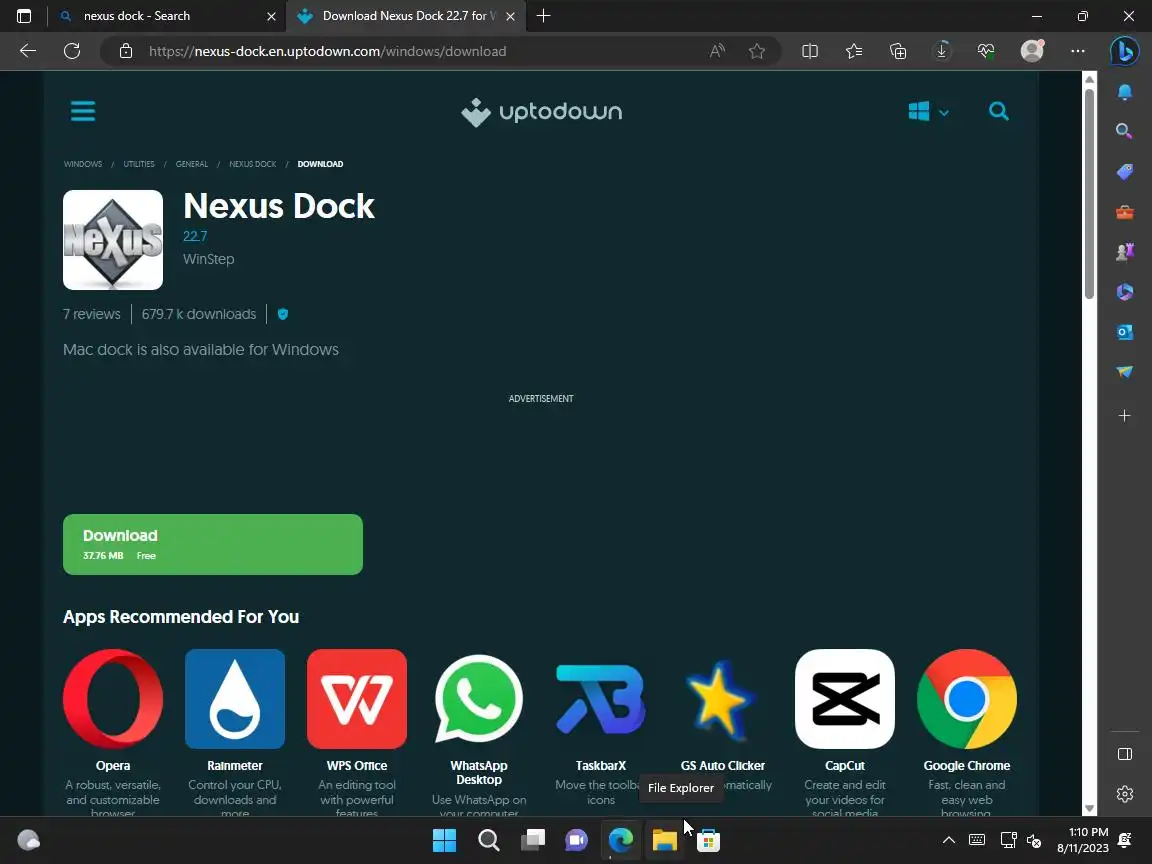
Task: Open the WINDOWS breadcrumb link
Action: pyautogui.click(x=83, y=164)
